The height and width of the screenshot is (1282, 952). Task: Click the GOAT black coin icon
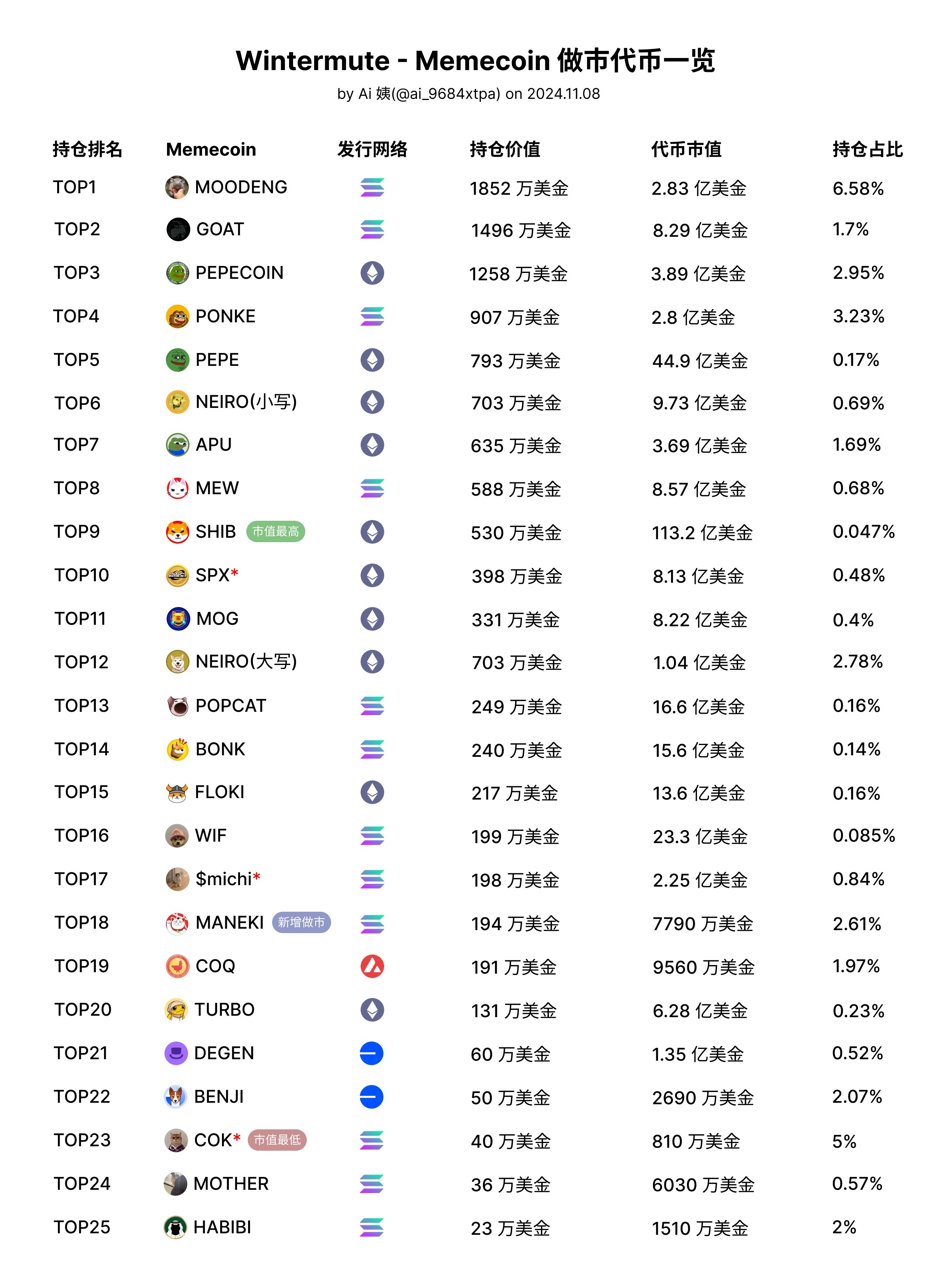(x=178, y=229)
